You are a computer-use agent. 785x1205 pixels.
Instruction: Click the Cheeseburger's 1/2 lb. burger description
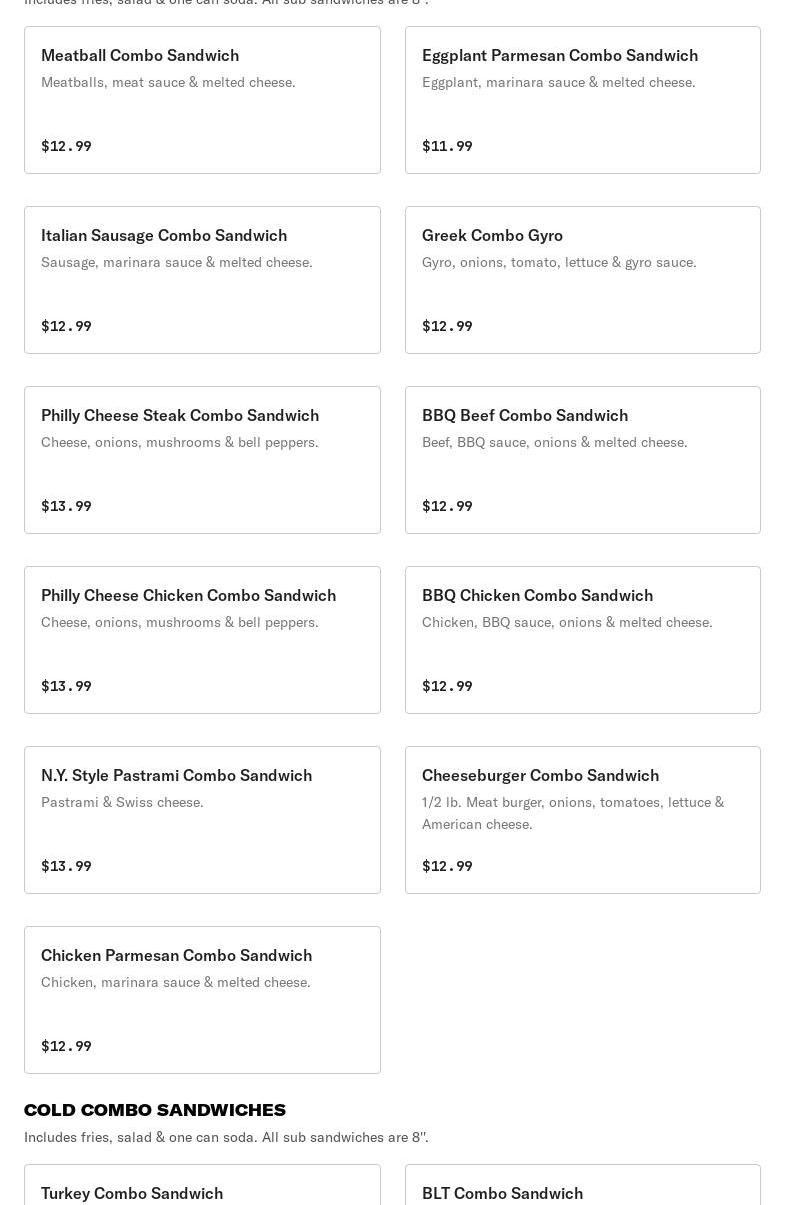coord(572,813)
